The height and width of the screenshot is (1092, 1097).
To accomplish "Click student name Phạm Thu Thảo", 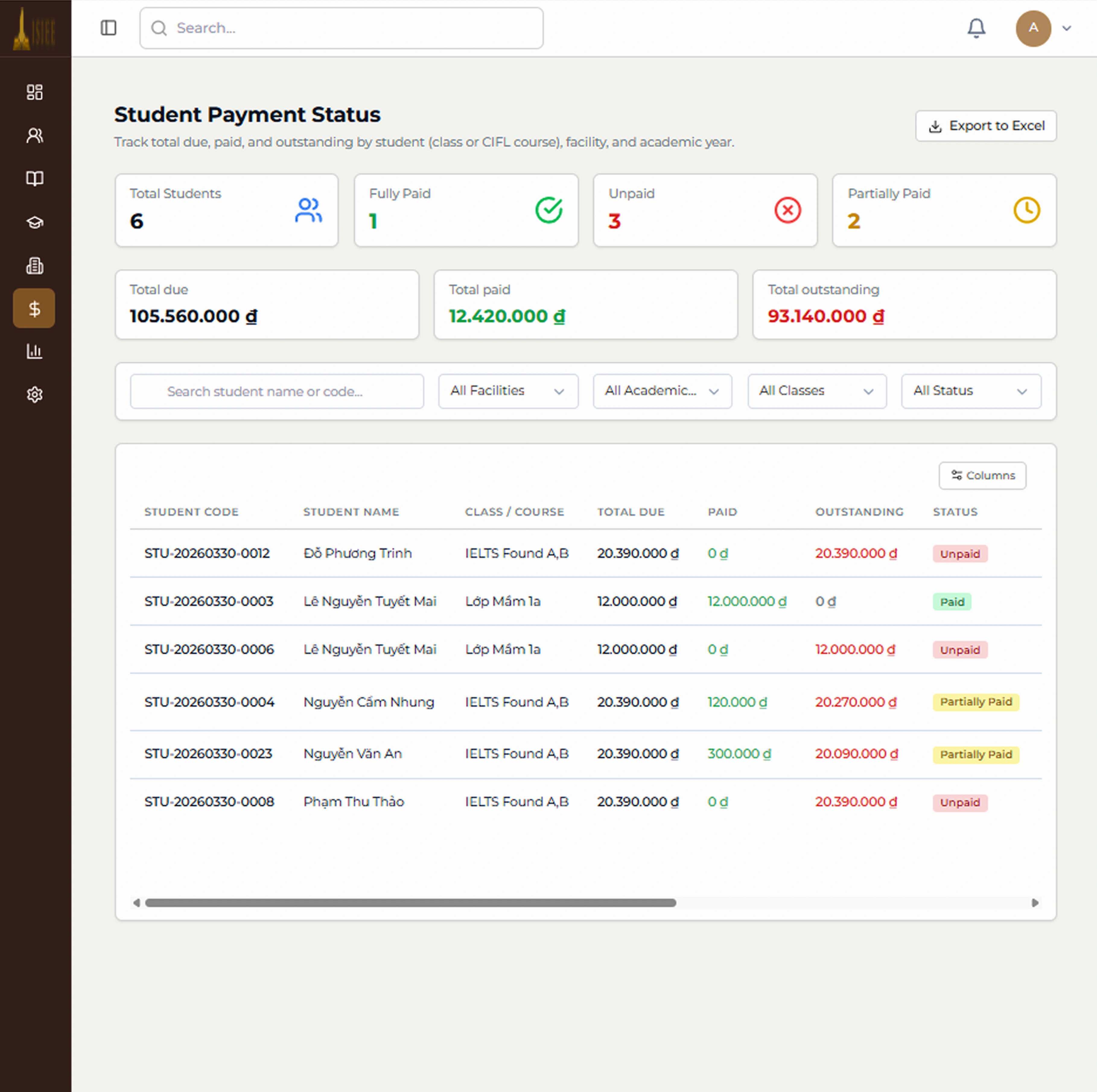I will coord(354,802).
